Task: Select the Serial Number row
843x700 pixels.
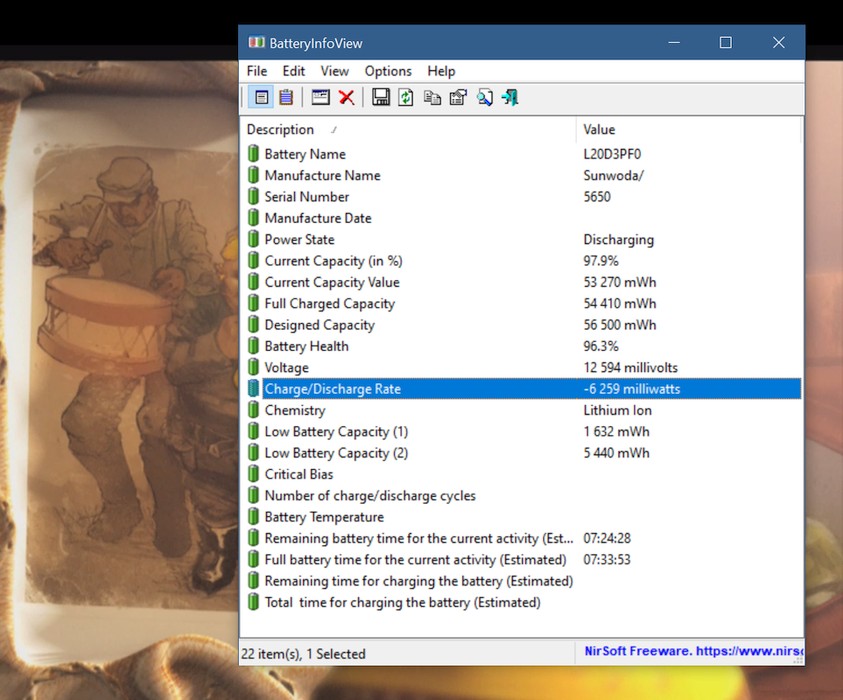Action: (523, 197)
